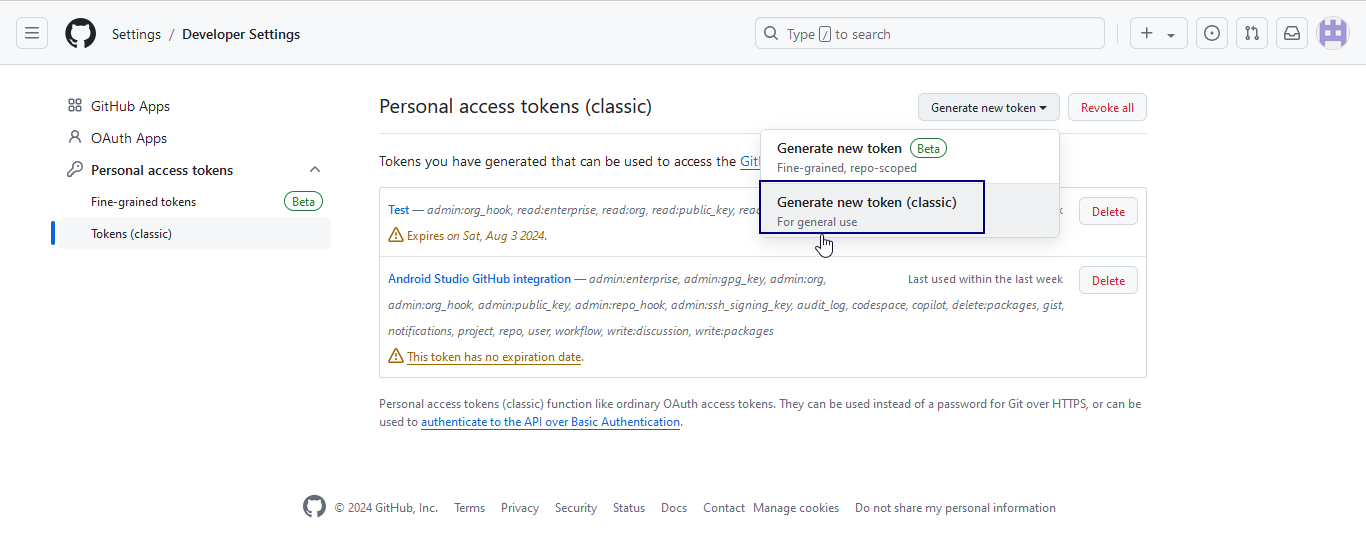Click the Personal access tokens (classic) heading
Viewport: 1366px width, 542px height.
click(x=515, y=107)
